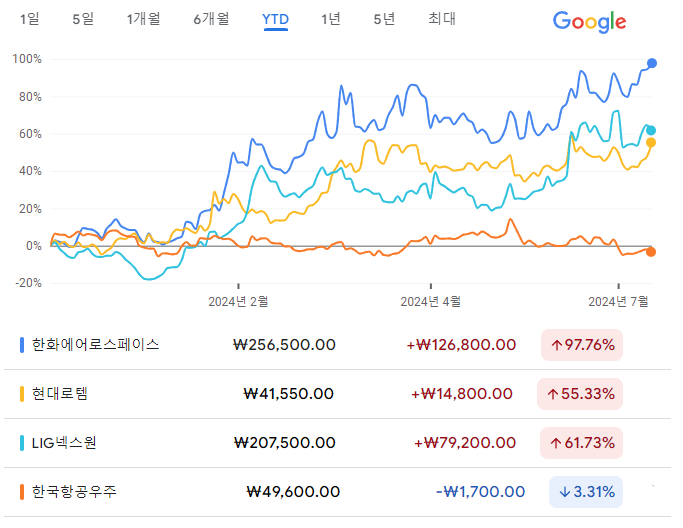Click the -20% y-axis label
This screenshot has height=528, width=683.
click(x=28, y=283)
